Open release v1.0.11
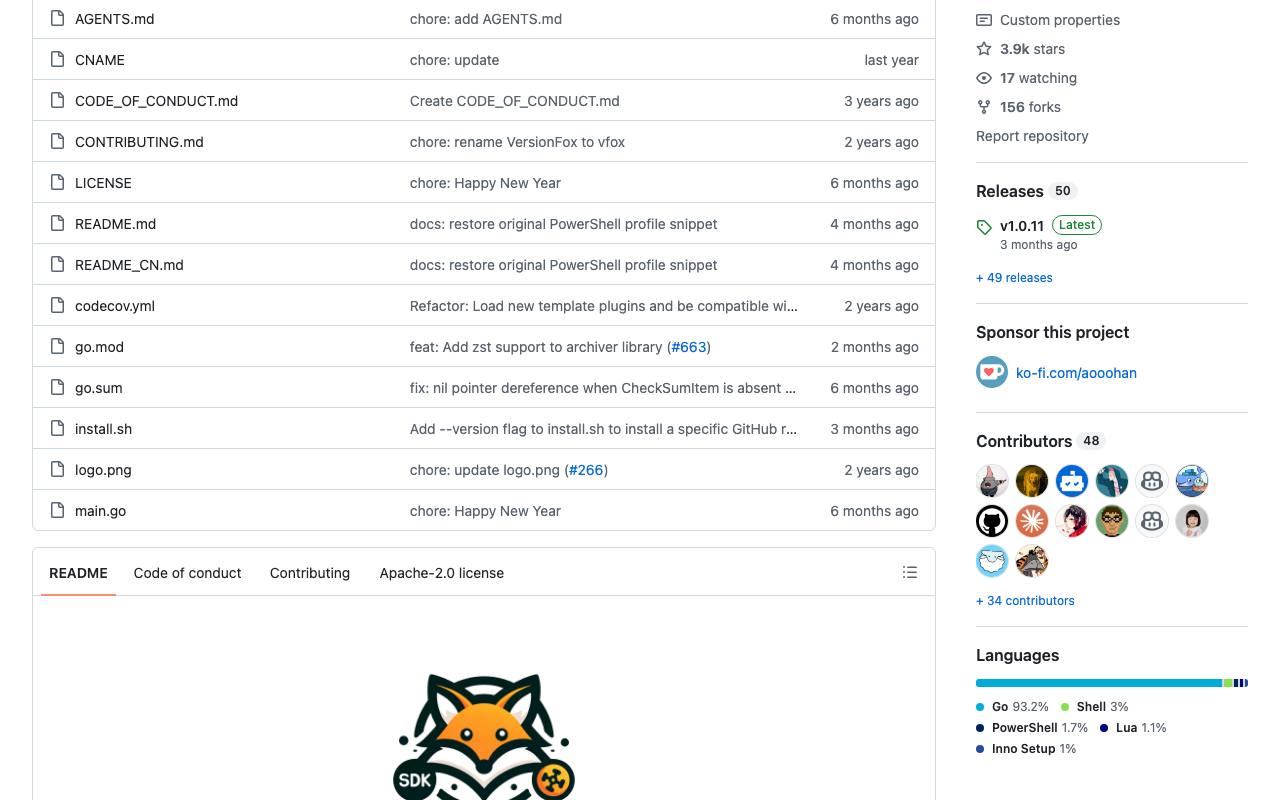The height and width of the screenshot is (800, 1280). [x=1022, y=226]
